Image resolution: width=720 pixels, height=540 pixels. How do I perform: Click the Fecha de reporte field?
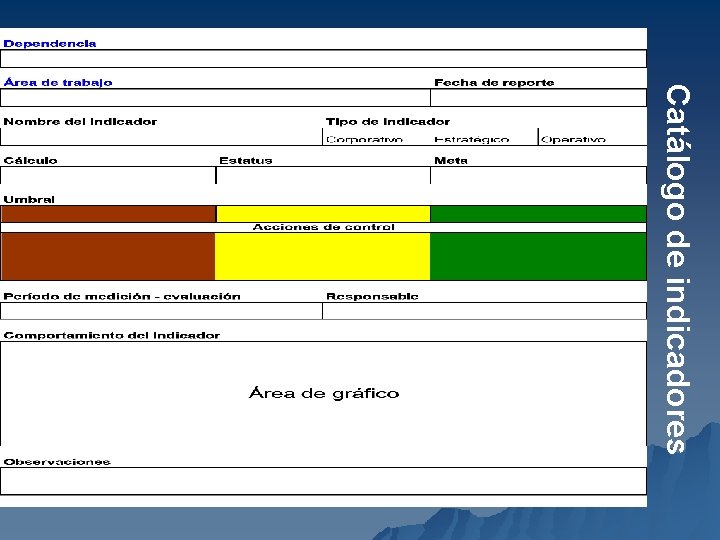pos(538,98)
